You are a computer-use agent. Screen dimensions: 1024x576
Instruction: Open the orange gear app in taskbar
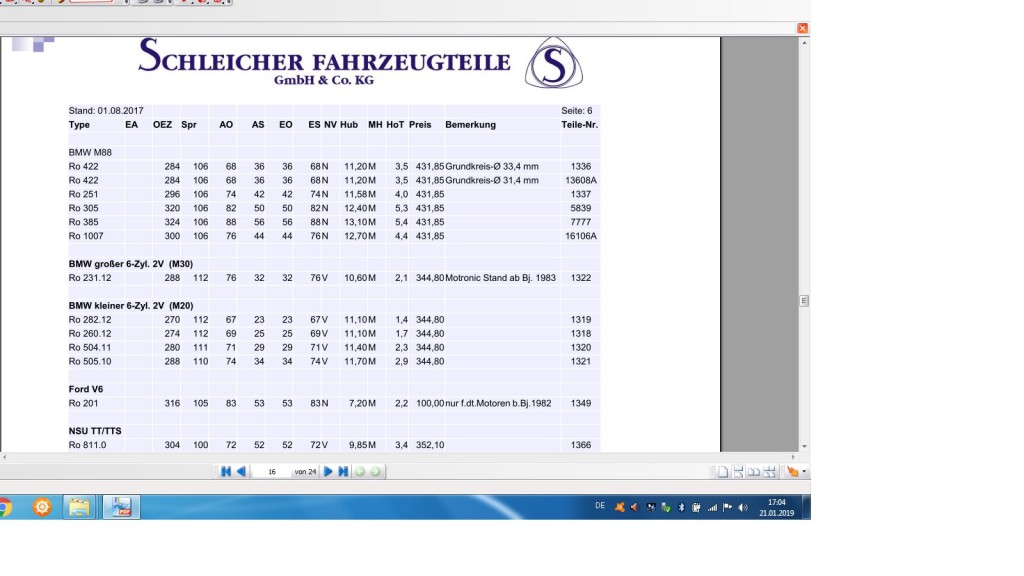(42, 507)
